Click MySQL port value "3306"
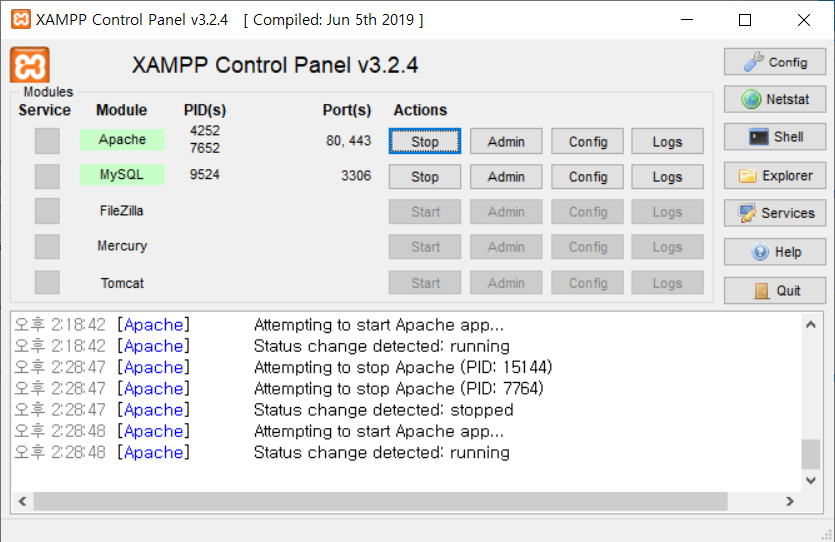 (356, 176)
